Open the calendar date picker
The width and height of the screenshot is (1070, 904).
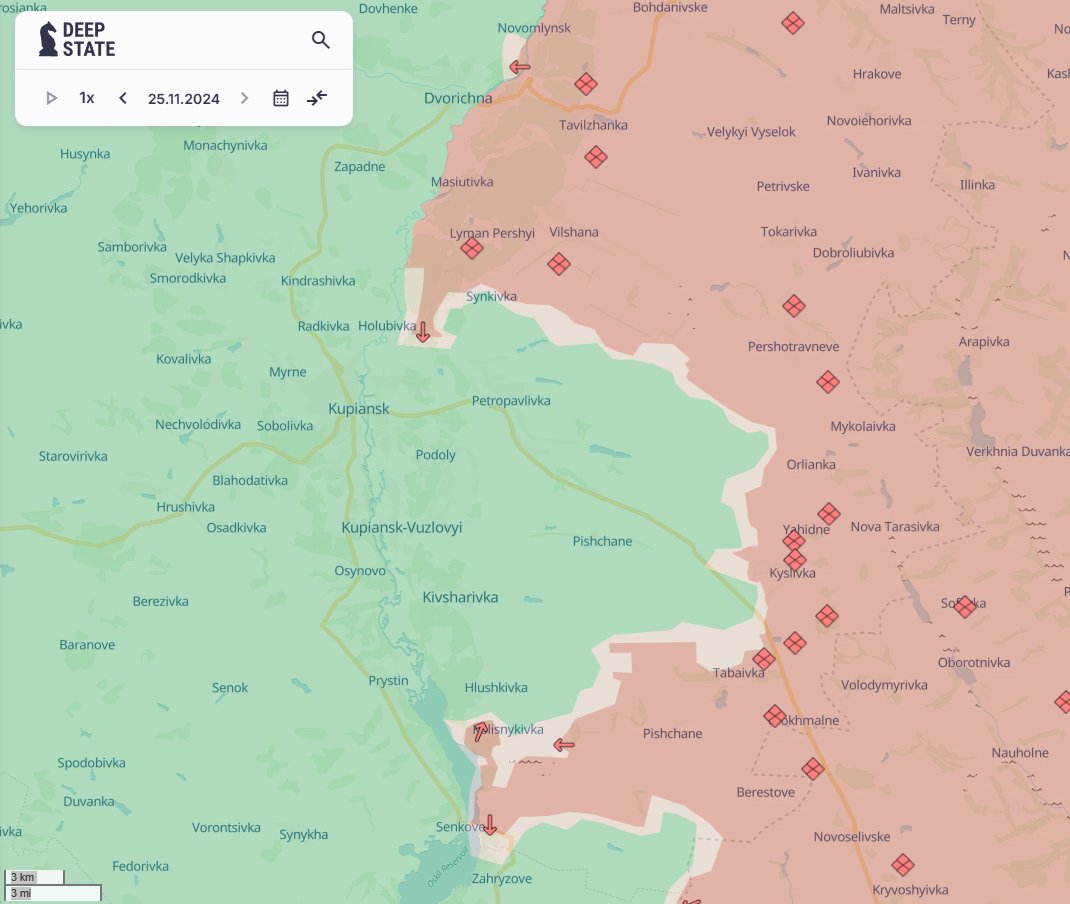coord(281,98)
